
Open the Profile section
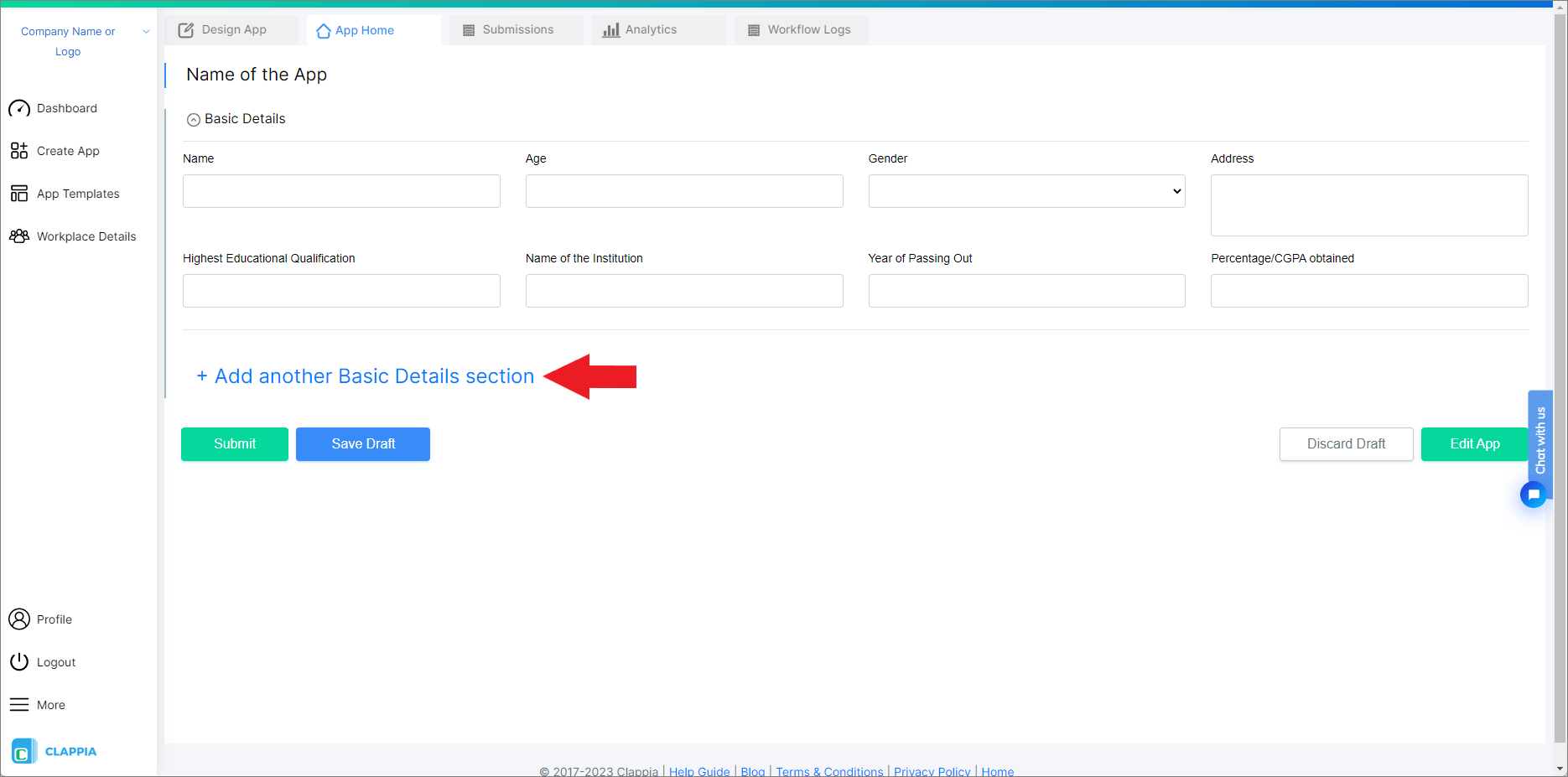point(54,619)
